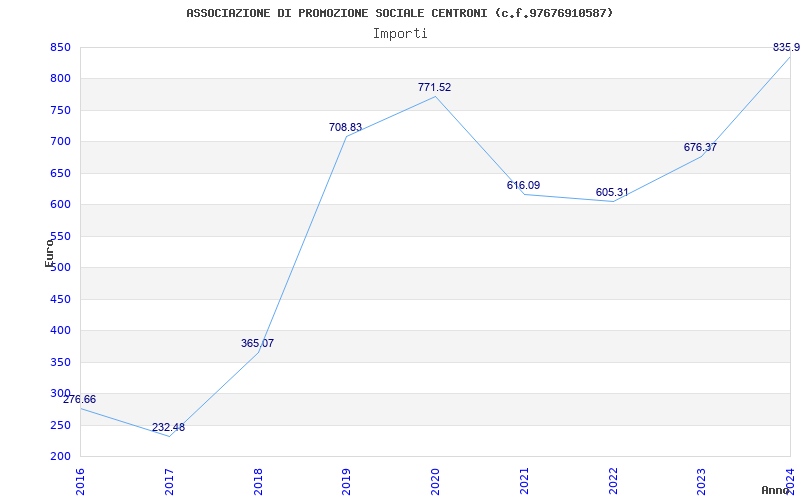Click the data label 605.31
800x500 pixels.
(x=612, y=192)
